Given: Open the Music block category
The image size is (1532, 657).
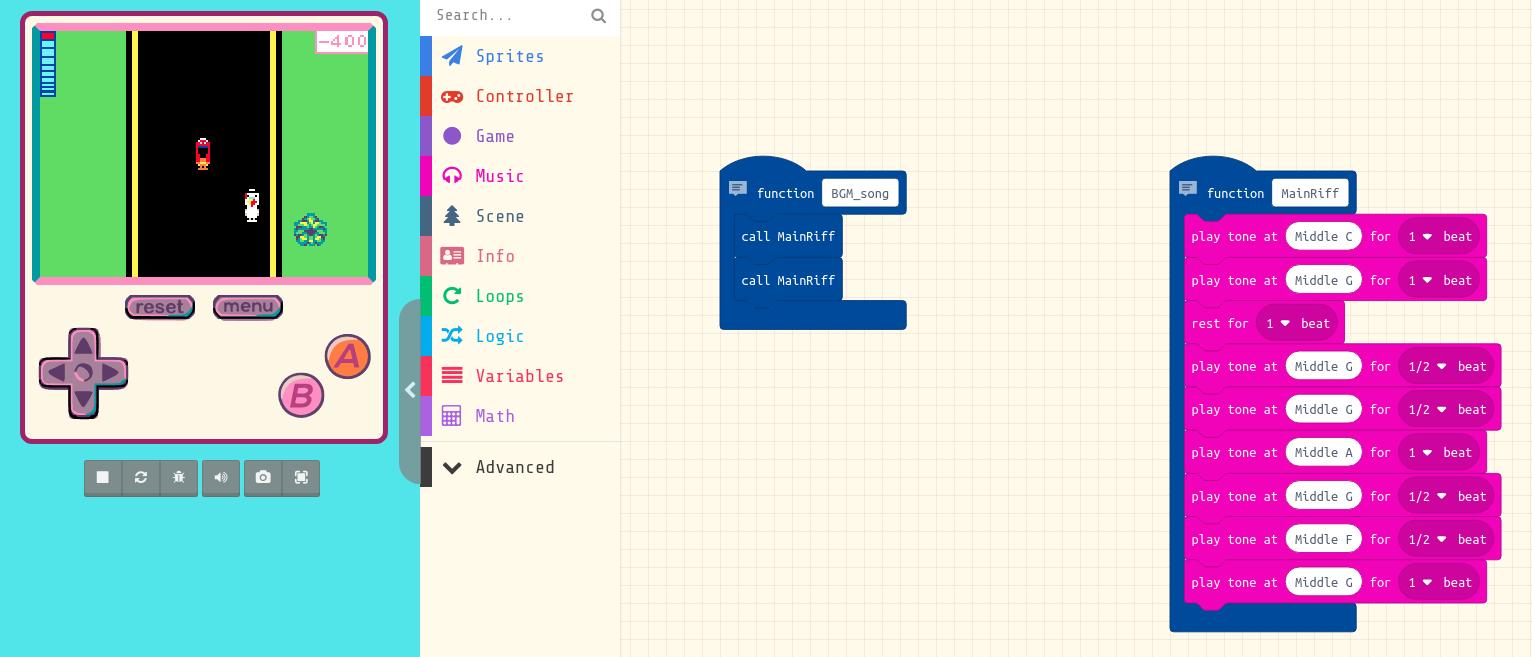Looking at the screenshot, I should pos(499,176).
